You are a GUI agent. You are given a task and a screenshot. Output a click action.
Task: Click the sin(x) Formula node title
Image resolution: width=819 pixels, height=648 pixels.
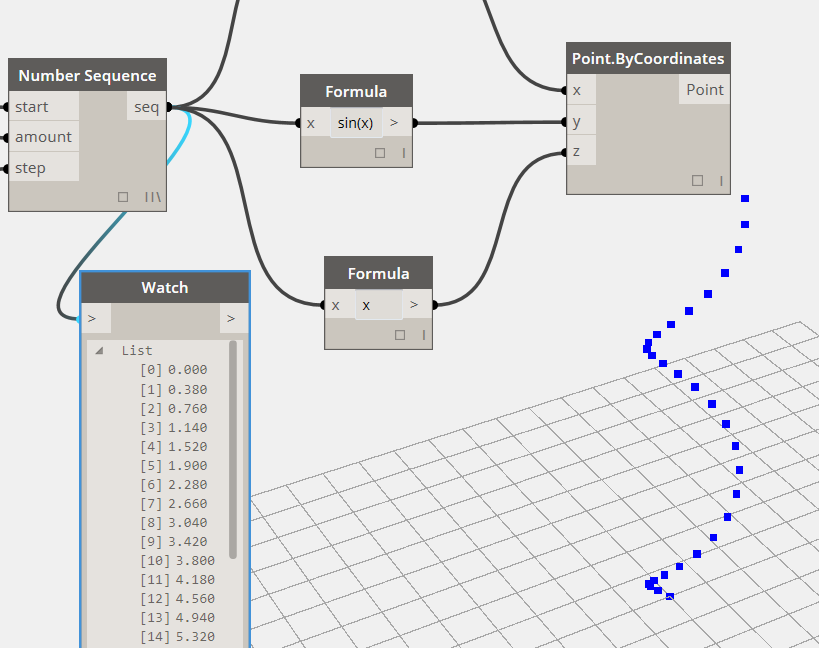[x=356, y=91]
